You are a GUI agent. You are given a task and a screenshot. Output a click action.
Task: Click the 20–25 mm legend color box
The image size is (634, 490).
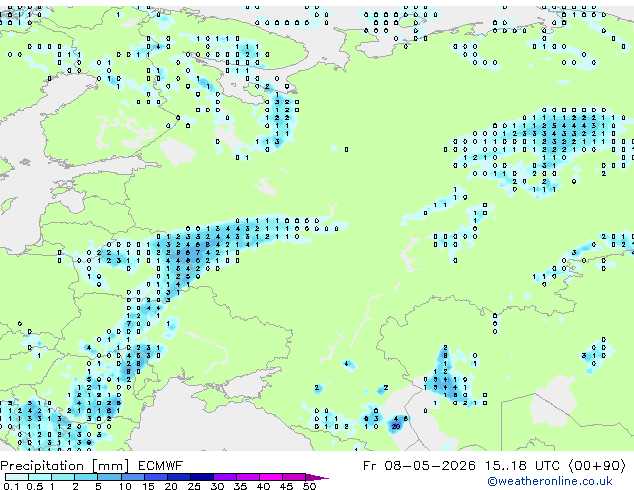[x=179, y=477]
